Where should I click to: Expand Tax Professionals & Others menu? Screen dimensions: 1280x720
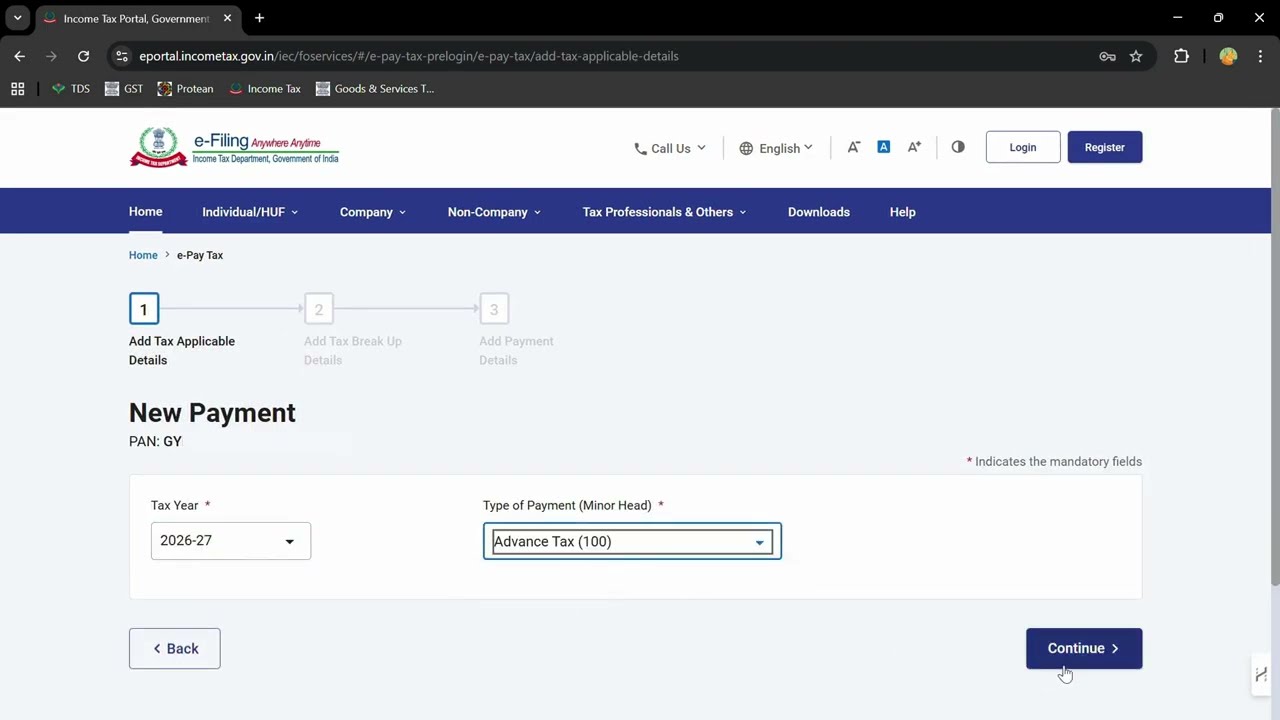coord(664,212)
